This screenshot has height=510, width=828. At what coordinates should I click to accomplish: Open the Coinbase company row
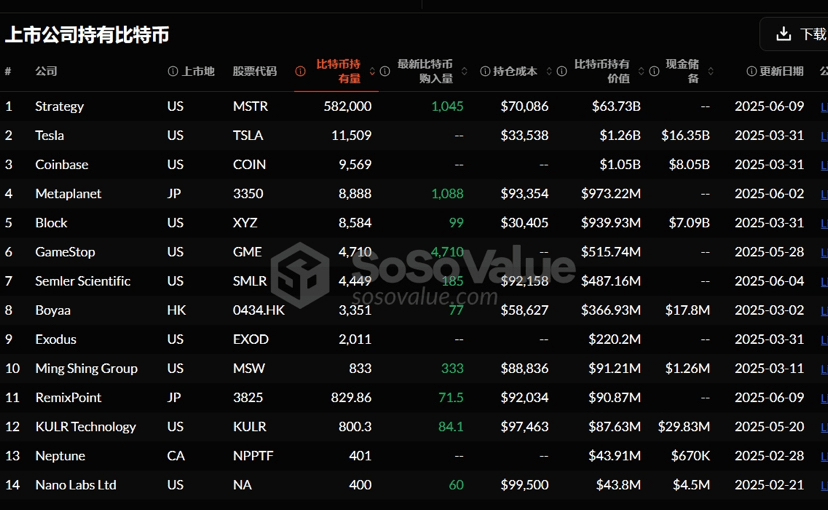coord(414,165)
